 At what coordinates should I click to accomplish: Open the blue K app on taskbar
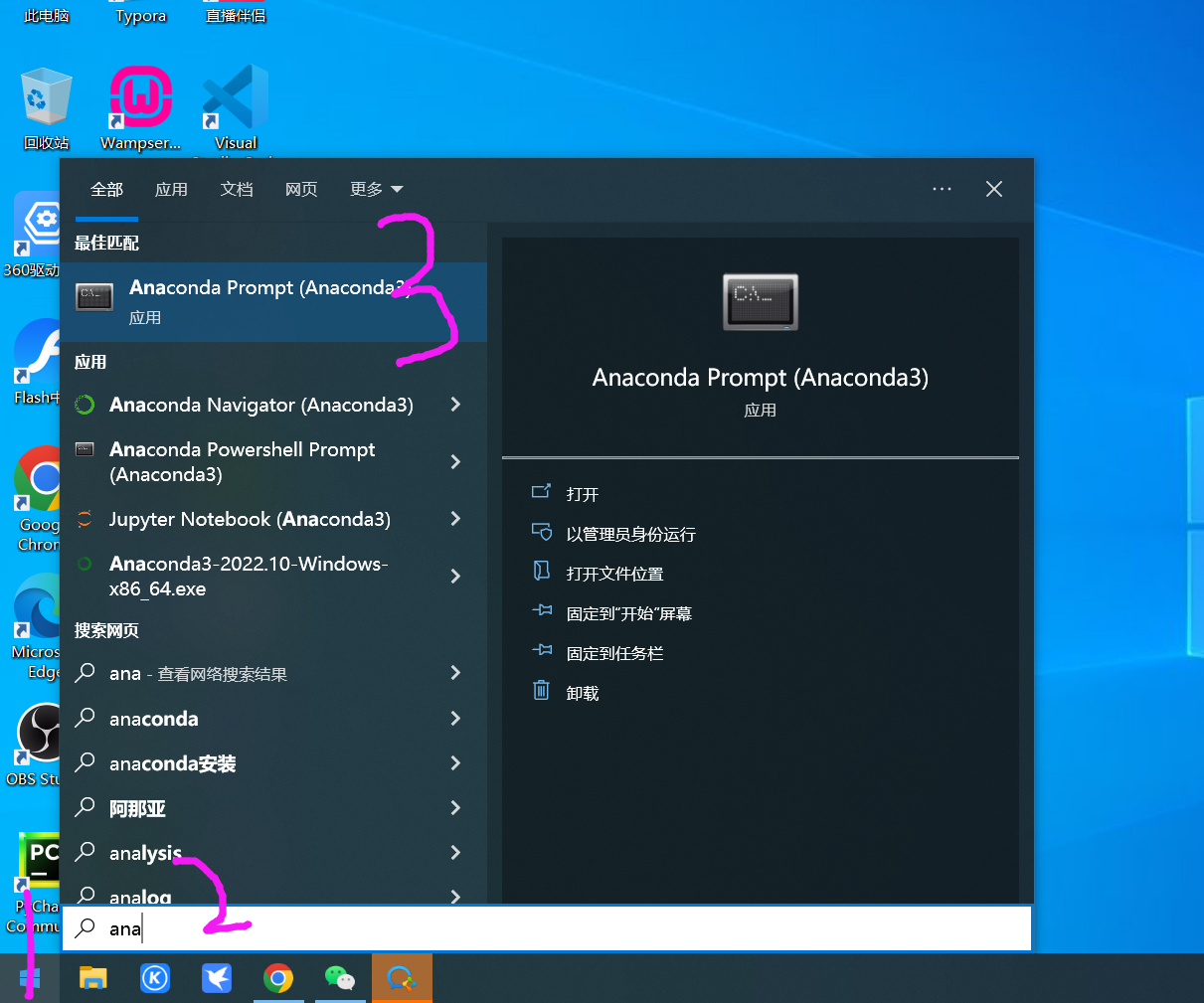[155, 979]
